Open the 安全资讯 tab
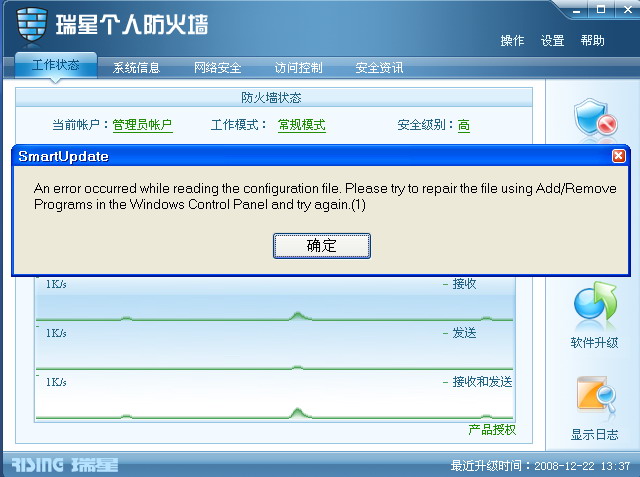The height and width of the screenshot is (477, 640). 379,67
